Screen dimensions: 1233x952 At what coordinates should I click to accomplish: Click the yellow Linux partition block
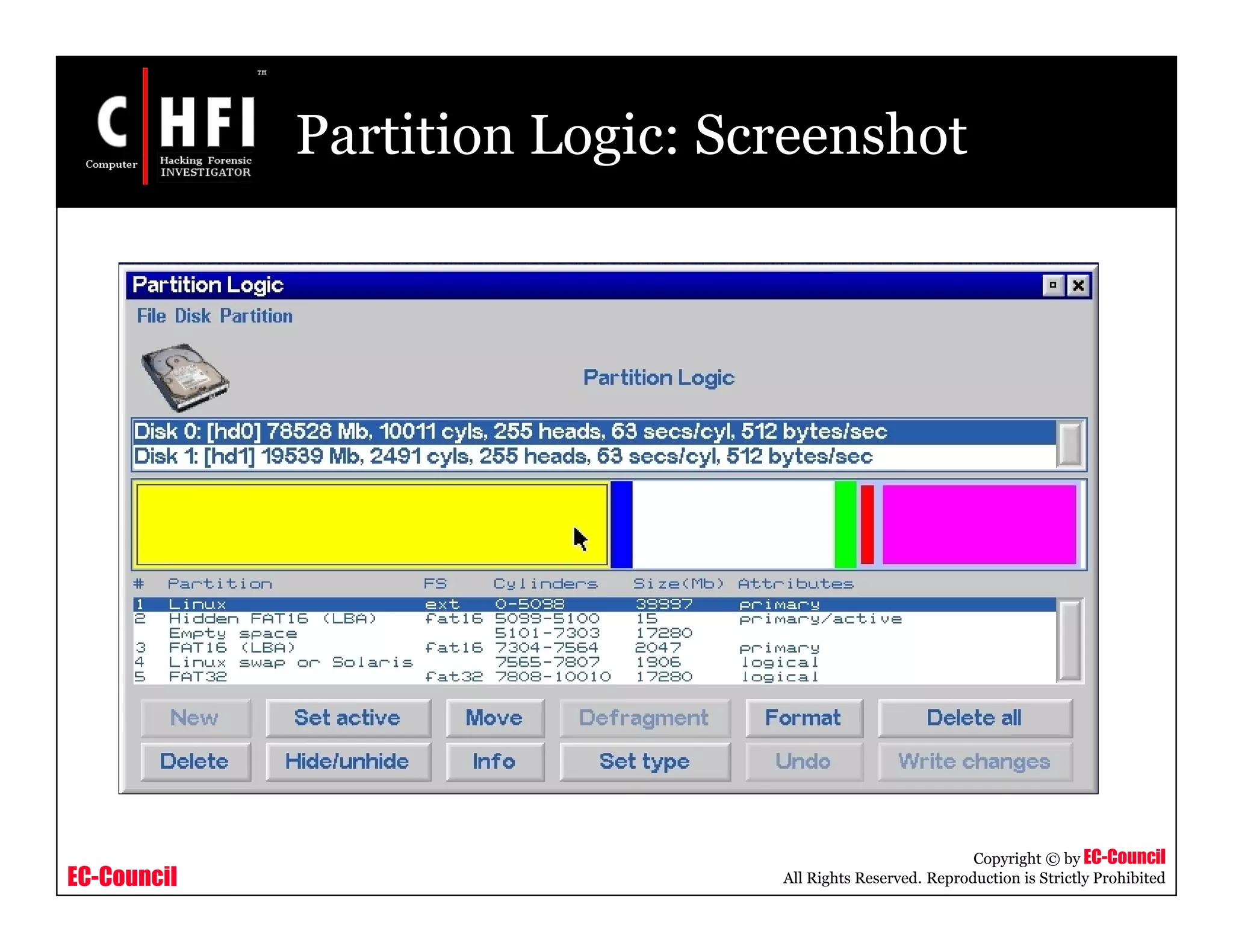(x=371, y=524)
